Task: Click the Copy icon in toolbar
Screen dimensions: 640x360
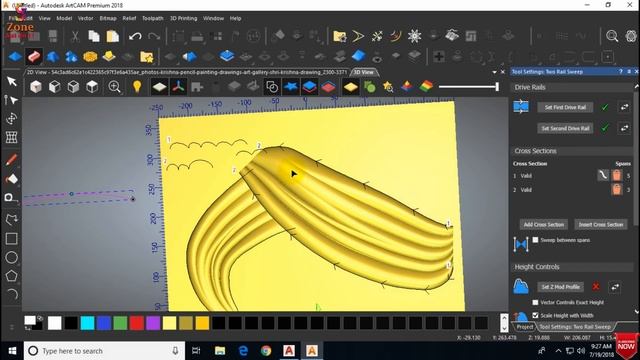Action: [94, 36]
